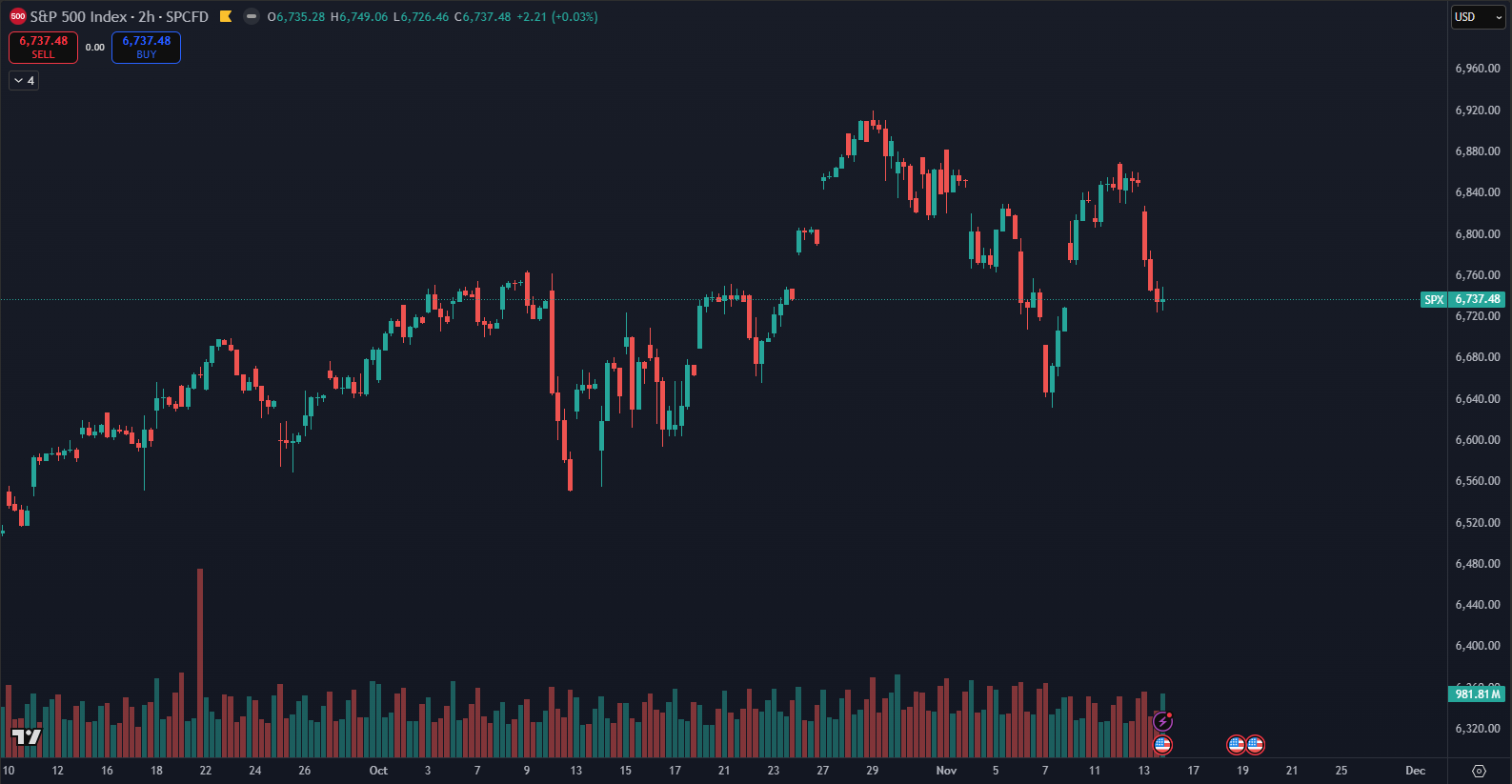Expand the collapsed indicators legend showing 4
This screenshot has height=784, width=1512.
[24, 81]
